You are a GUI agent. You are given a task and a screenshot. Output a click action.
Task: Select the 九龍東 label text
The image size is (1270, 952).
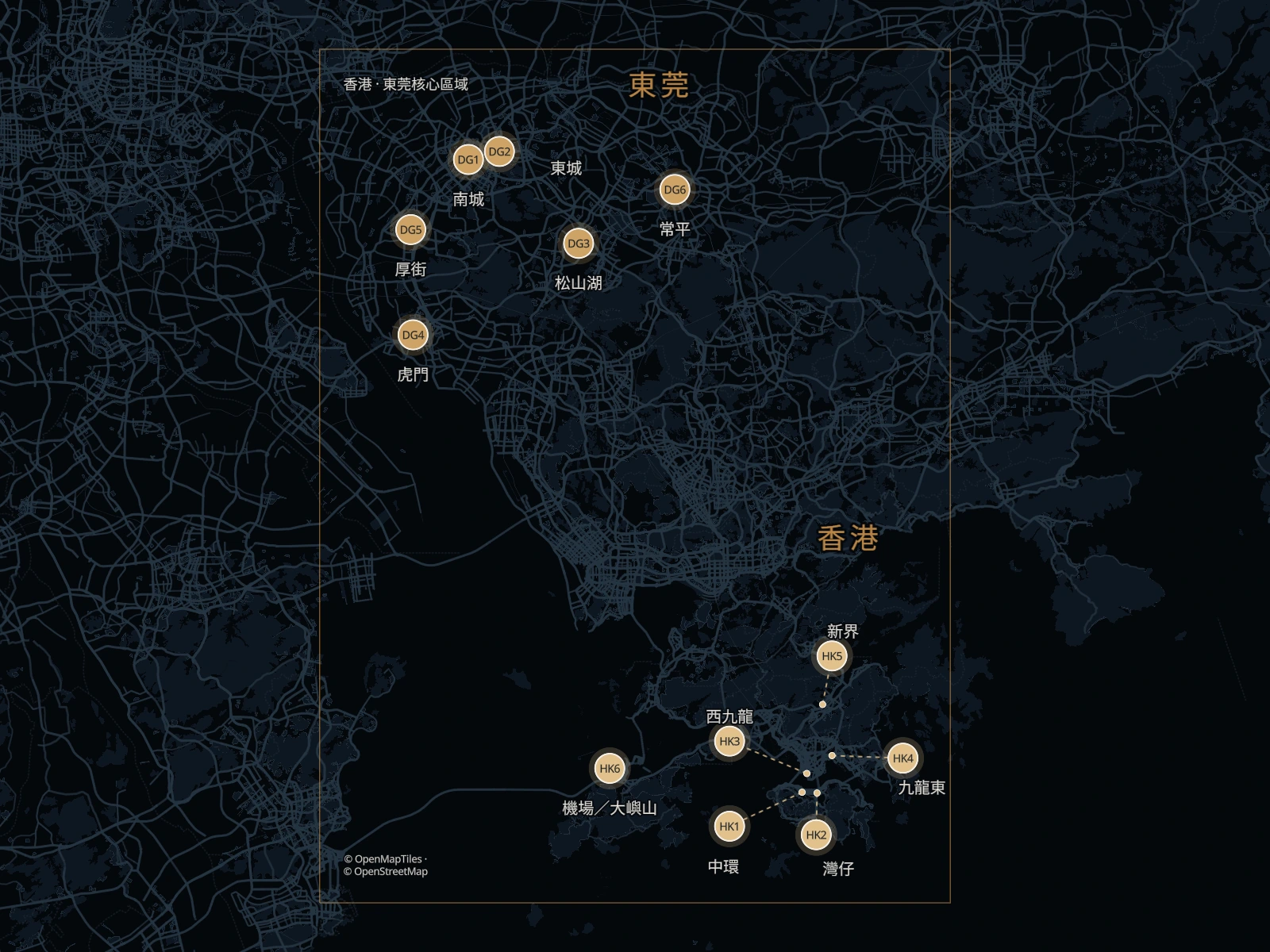(922, 788)
